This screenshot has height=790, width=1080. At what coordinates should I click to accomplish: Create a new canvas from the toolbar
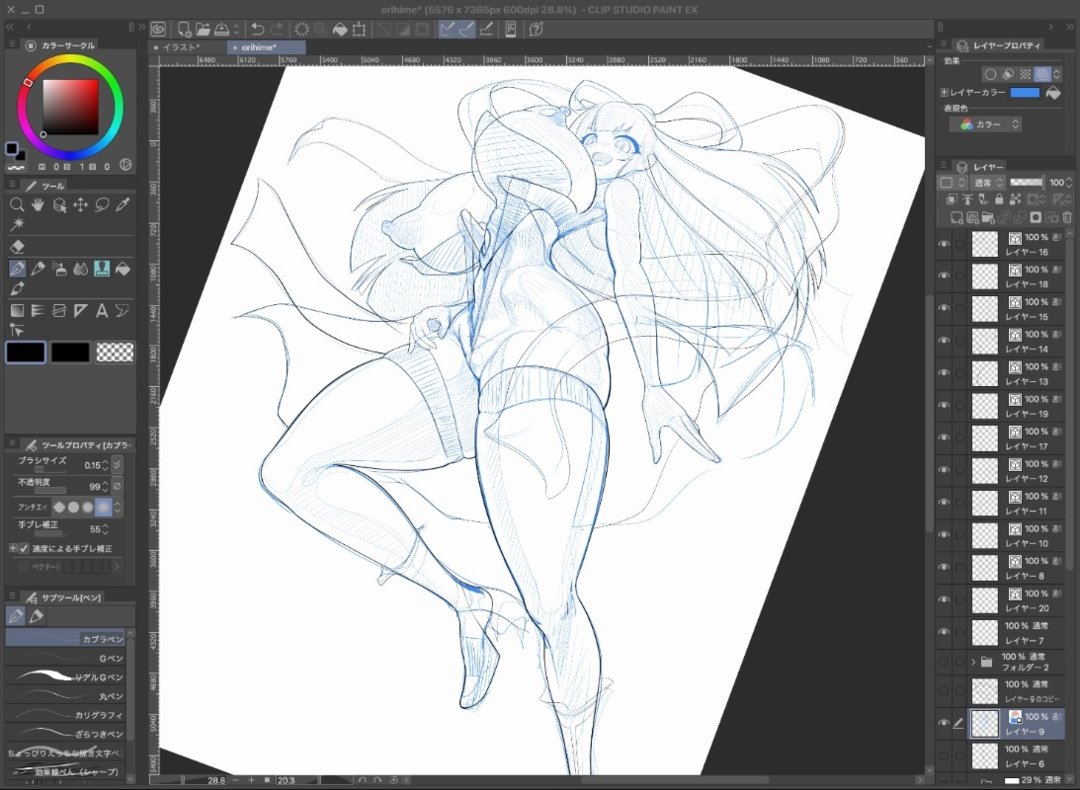185,29
